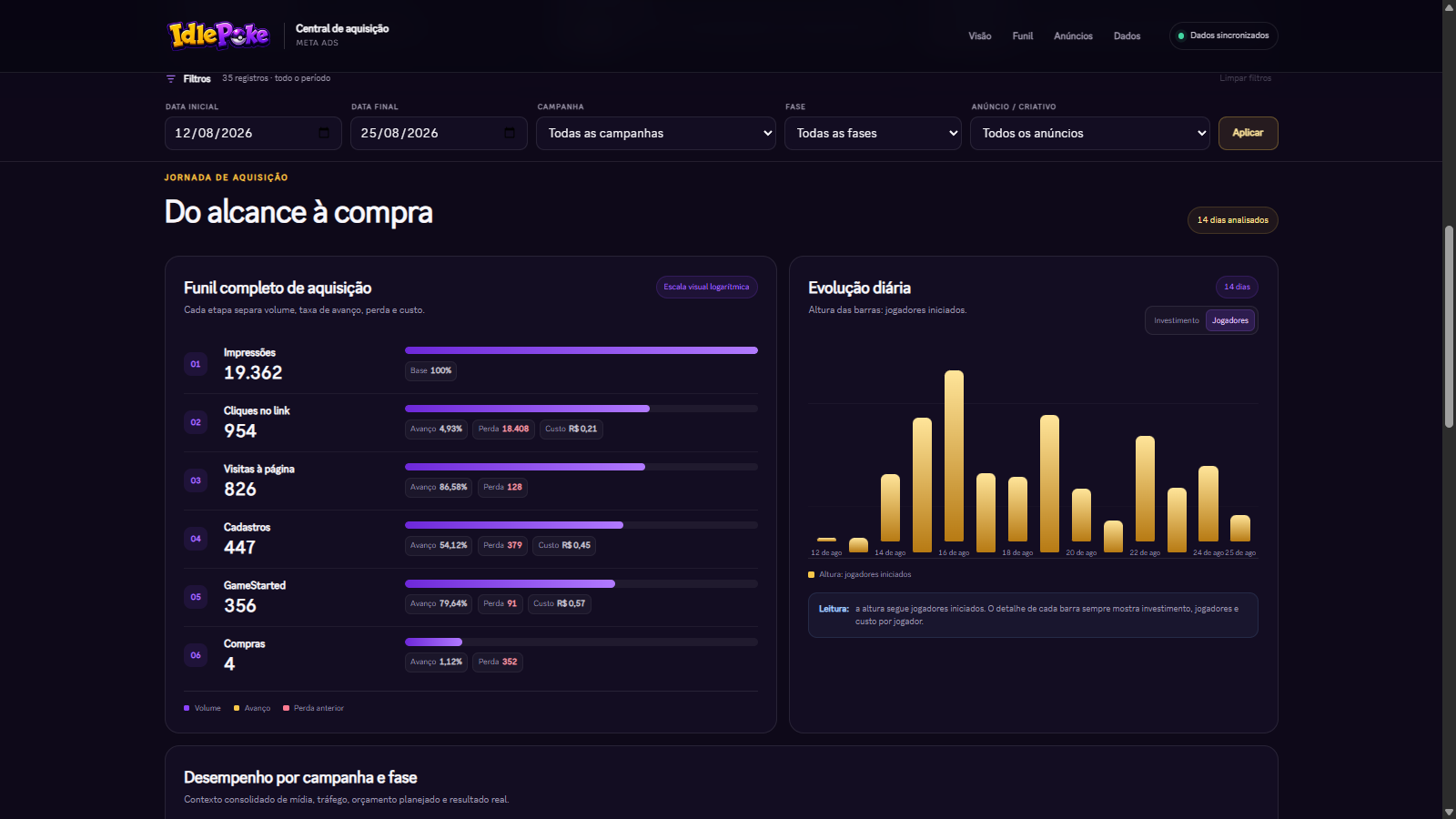Click step badge 04 for Cadastros
This screenshot has height=819, width=1456.
click(x=196, y=539)
